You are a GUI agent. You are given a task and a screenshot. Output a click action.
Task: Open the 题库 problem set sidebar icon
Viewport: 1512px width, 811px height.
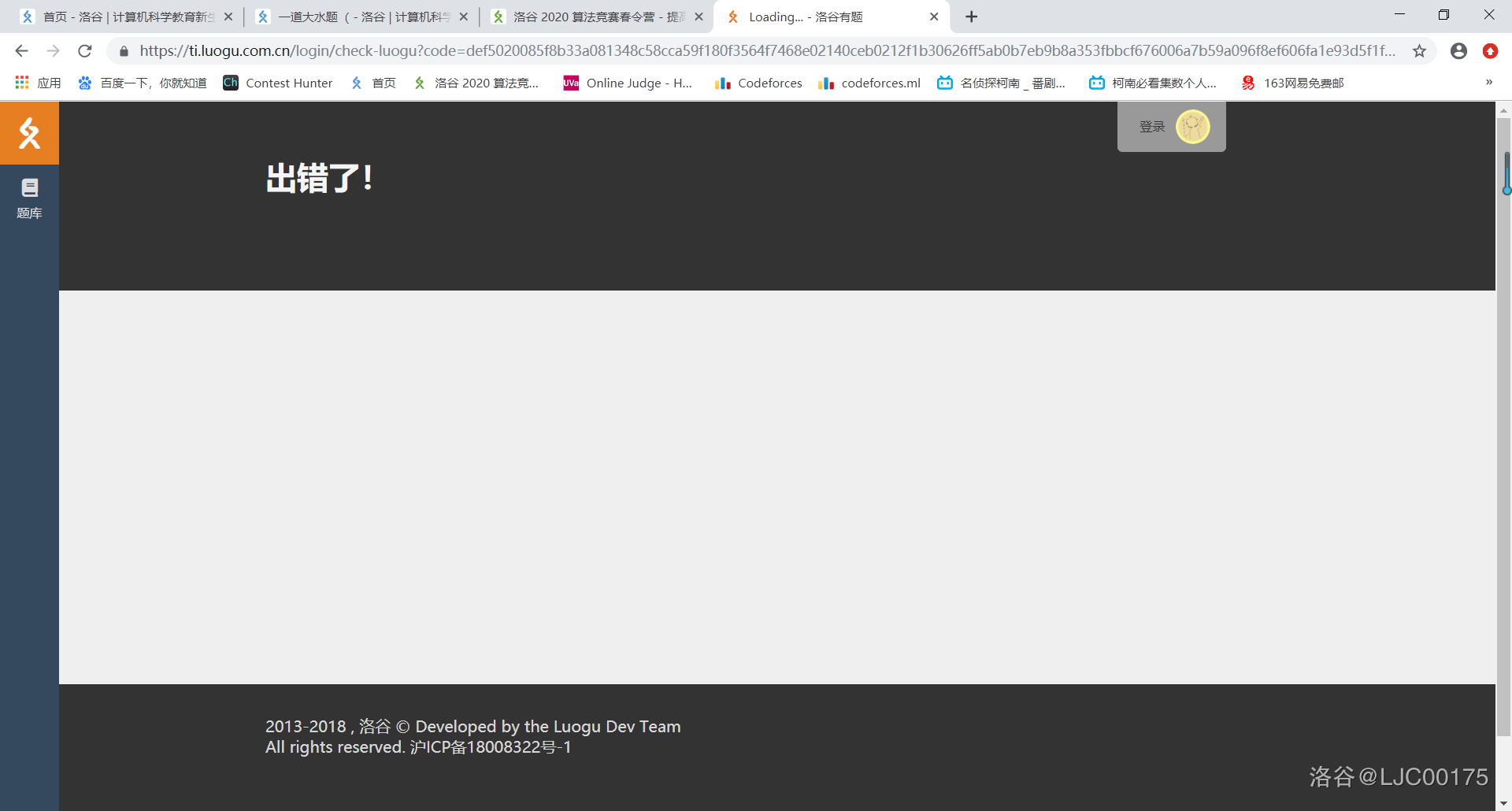pos(29,198)
